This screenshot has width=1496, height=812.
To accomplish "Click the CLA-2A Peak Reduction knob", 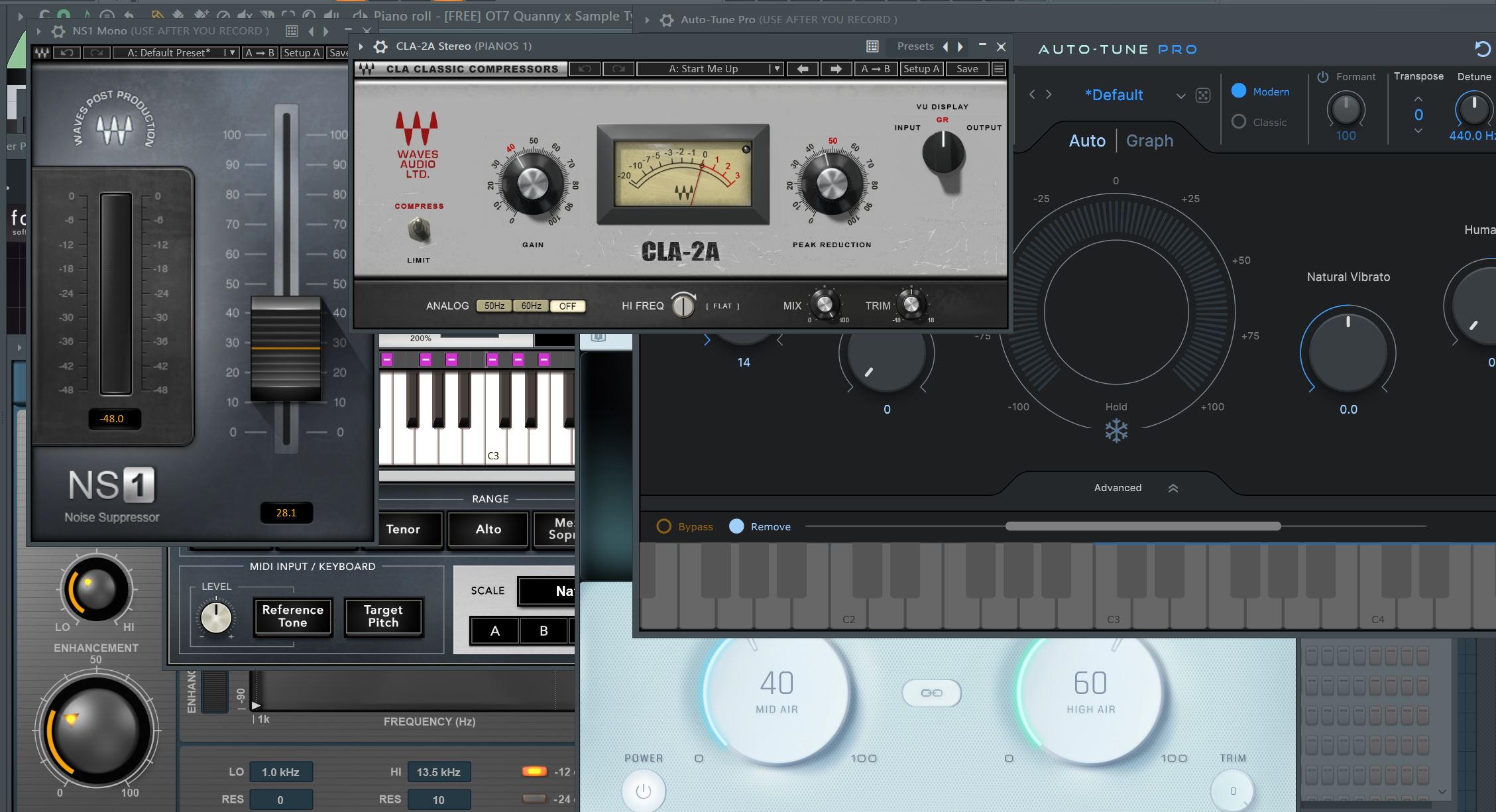I will tap(832, 184).
